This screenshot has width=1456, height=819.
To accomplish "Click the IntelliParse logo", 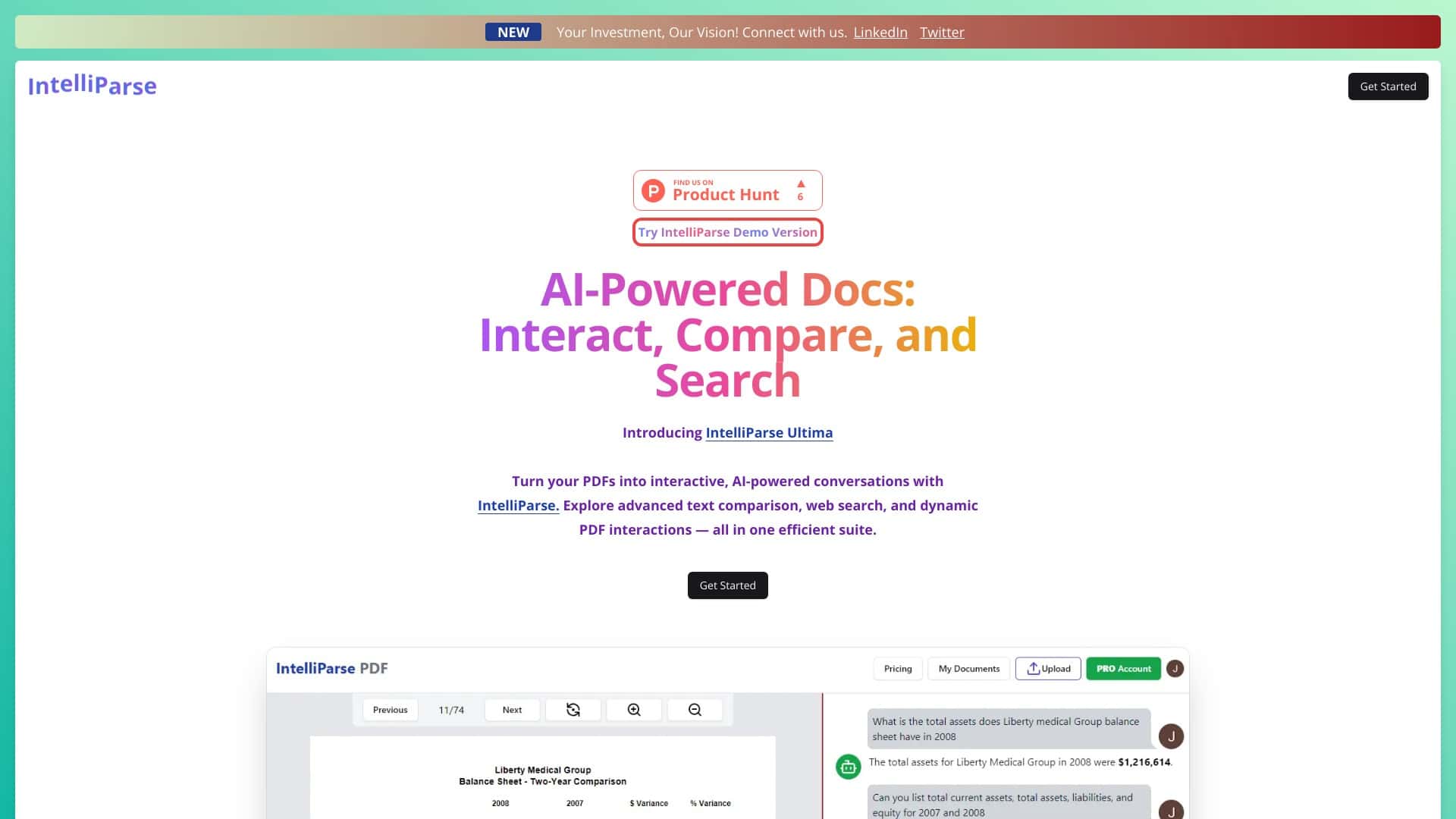I will 92,86.
